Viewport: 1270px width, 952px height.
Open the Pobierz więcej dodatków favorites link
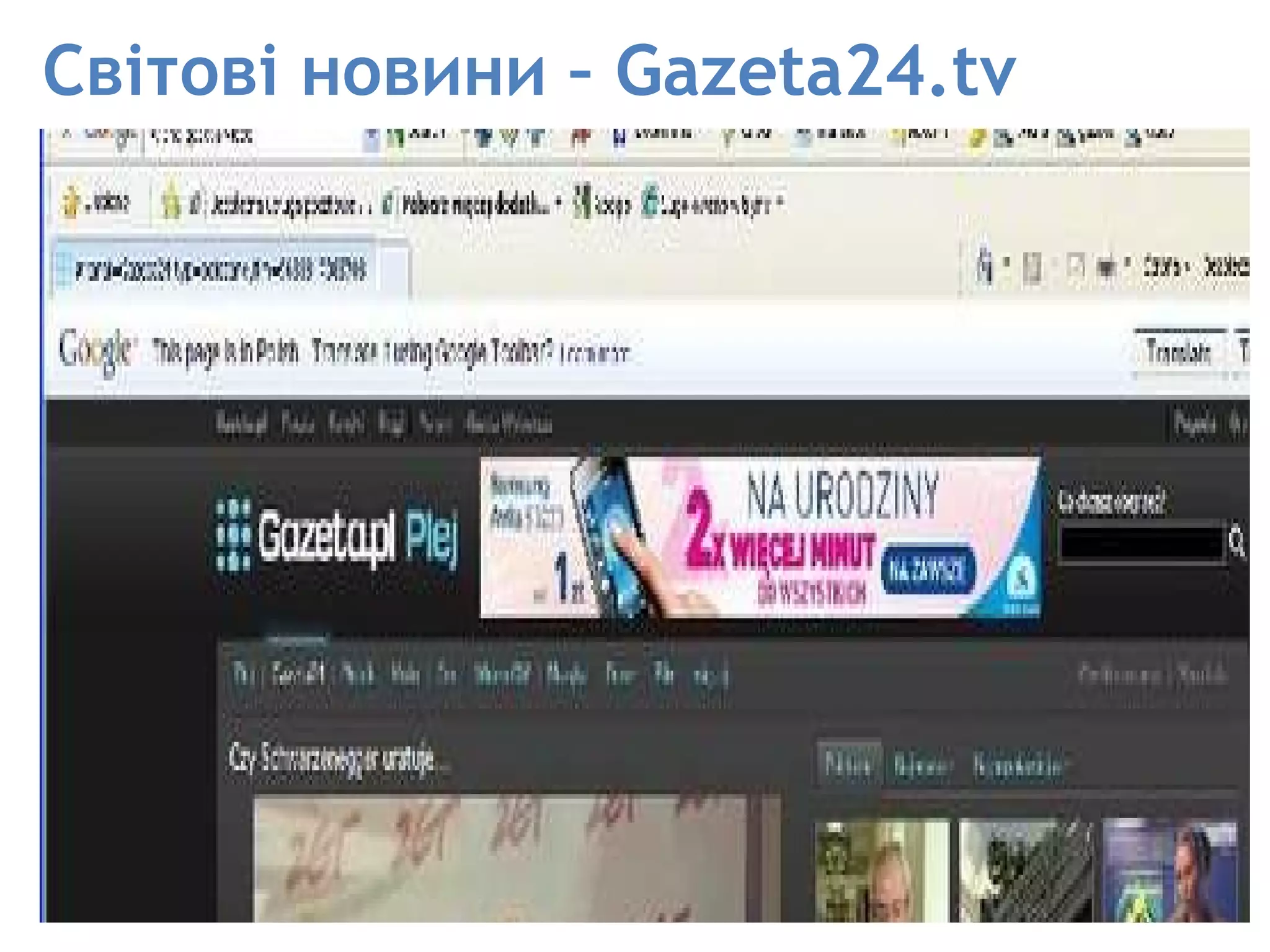point(471,203)
